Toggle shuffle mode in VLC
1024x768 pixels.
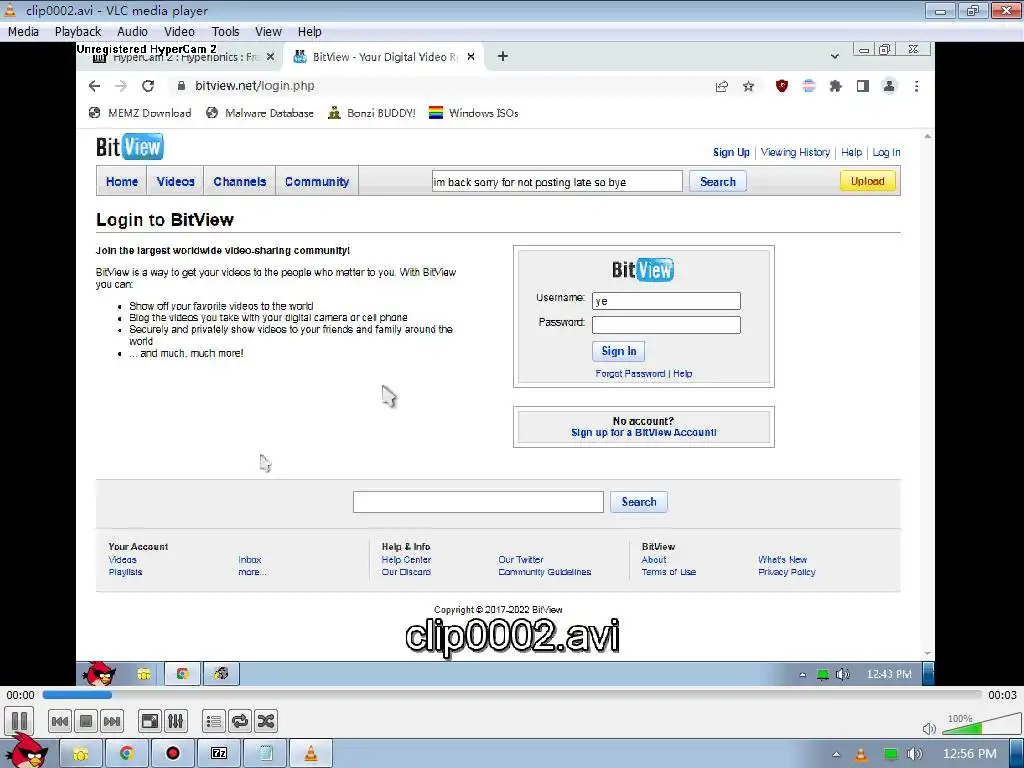[x=266, y=722]
